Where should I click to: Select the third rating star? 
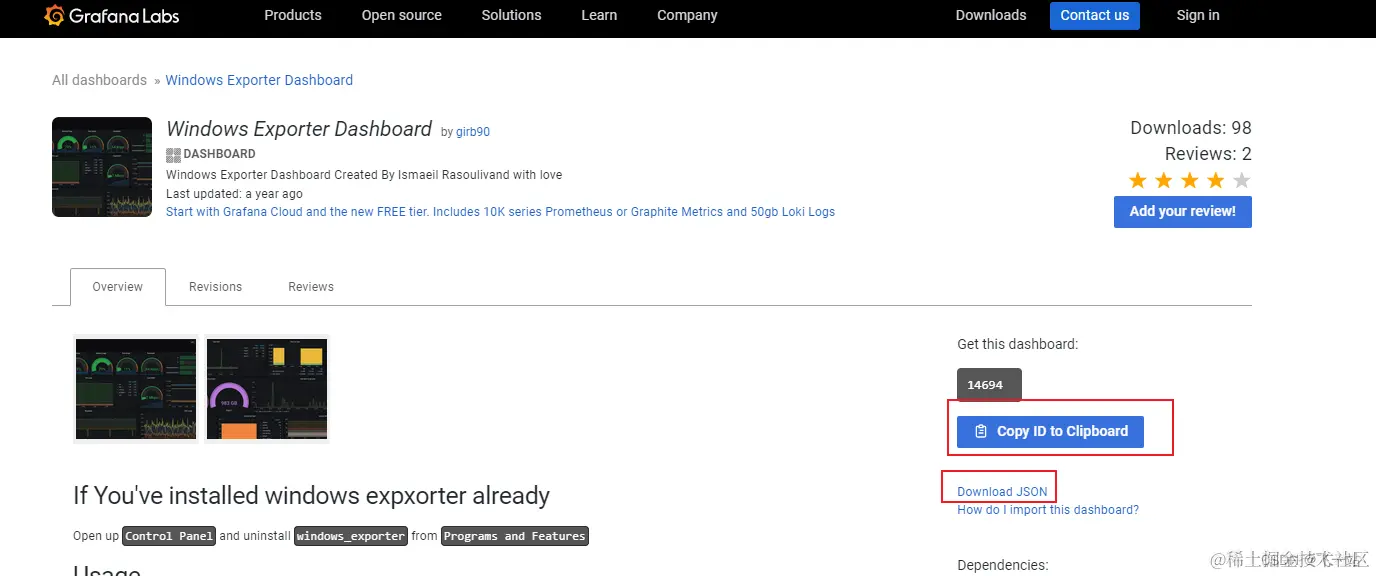pyautogui.click(x=1190, y=181)
